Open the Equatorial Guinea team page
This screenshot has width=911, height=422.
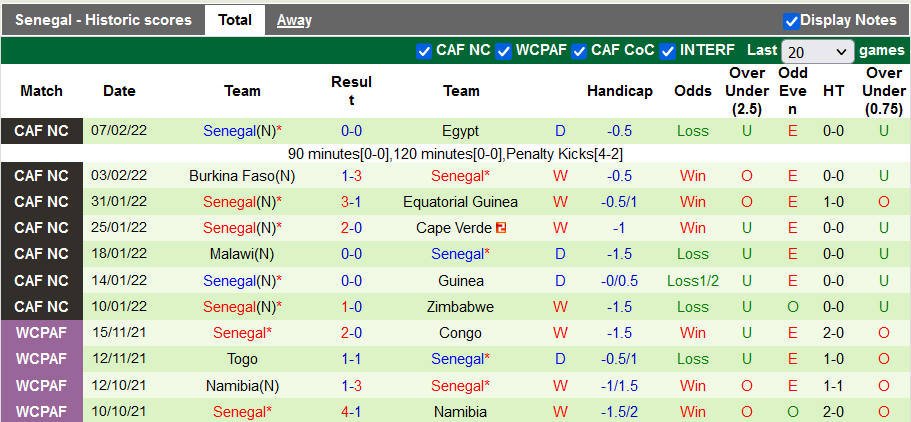point(460,202)
